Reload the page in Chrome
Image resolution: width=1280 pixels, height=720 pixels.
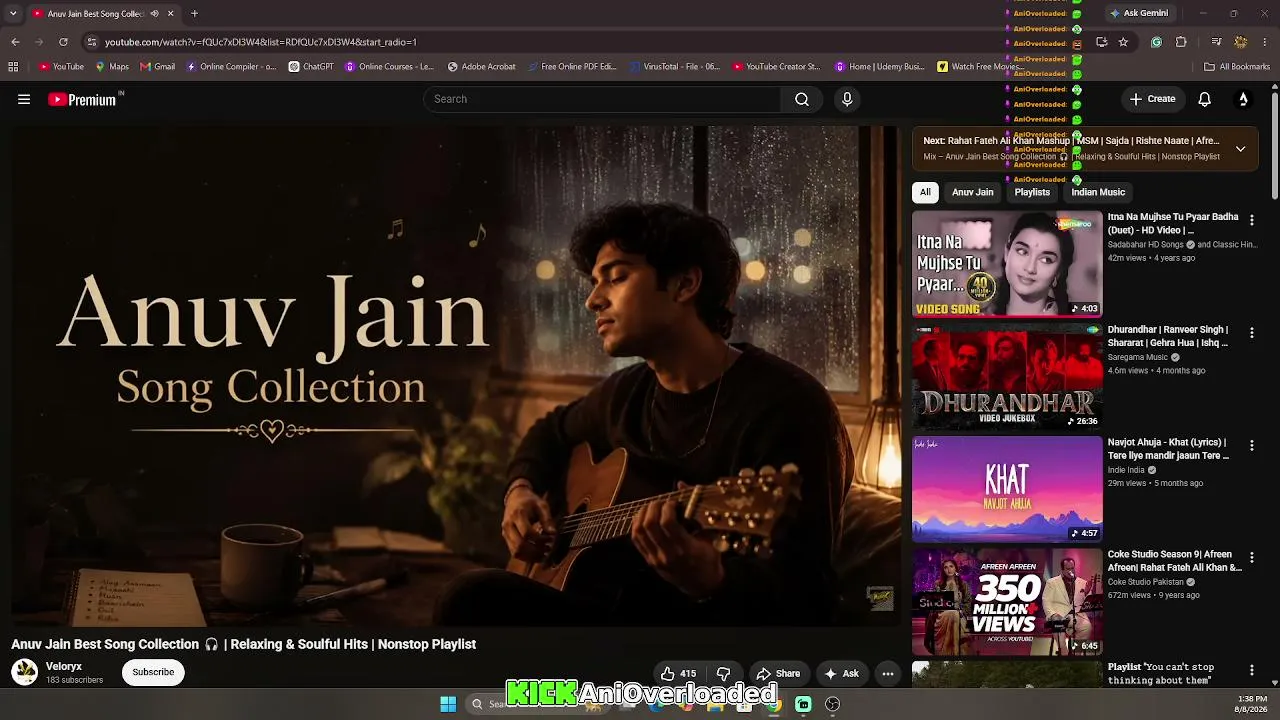point(63,42)
